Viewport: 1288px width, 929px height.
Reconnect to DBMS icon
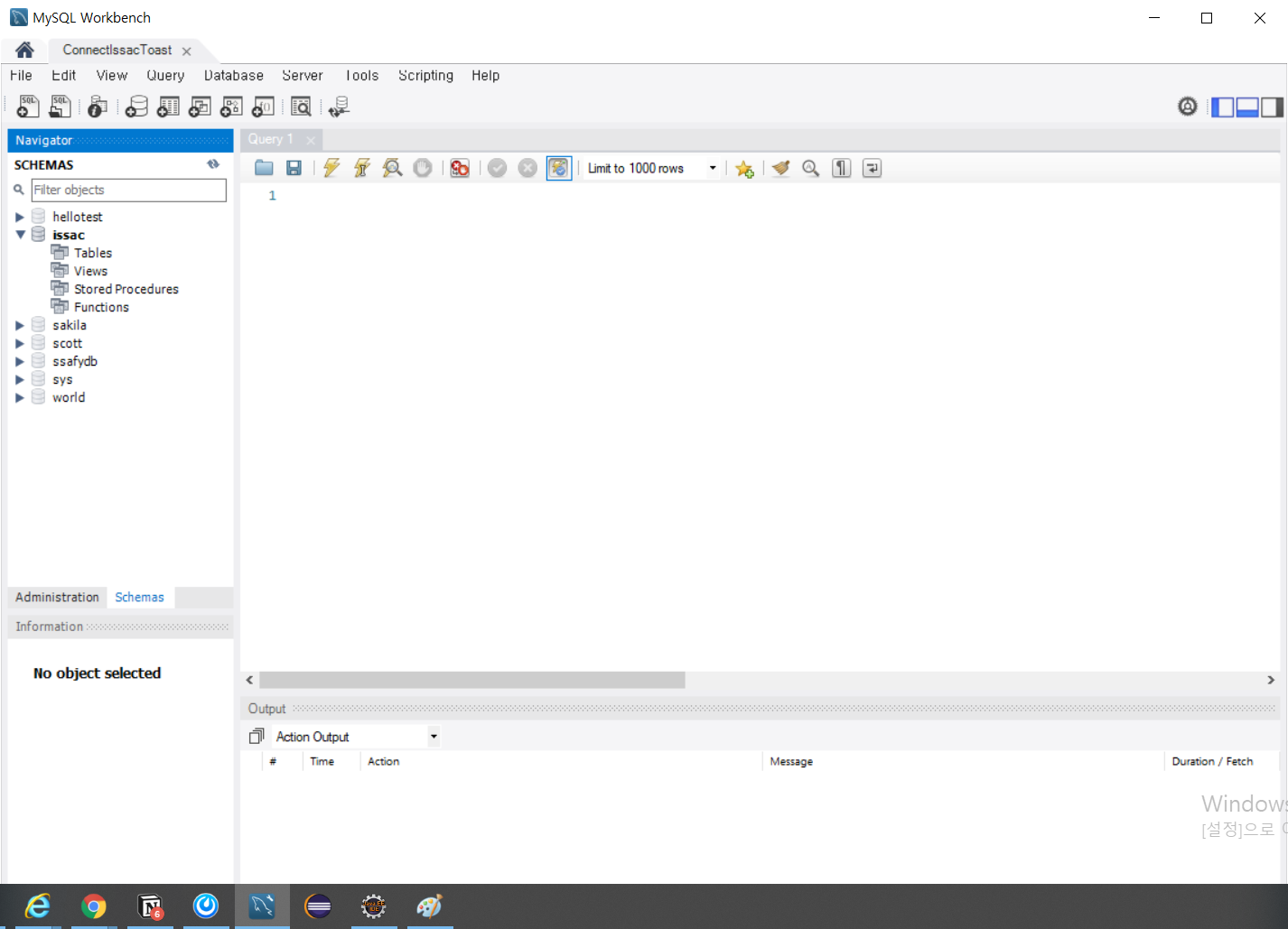click(340, 107)
